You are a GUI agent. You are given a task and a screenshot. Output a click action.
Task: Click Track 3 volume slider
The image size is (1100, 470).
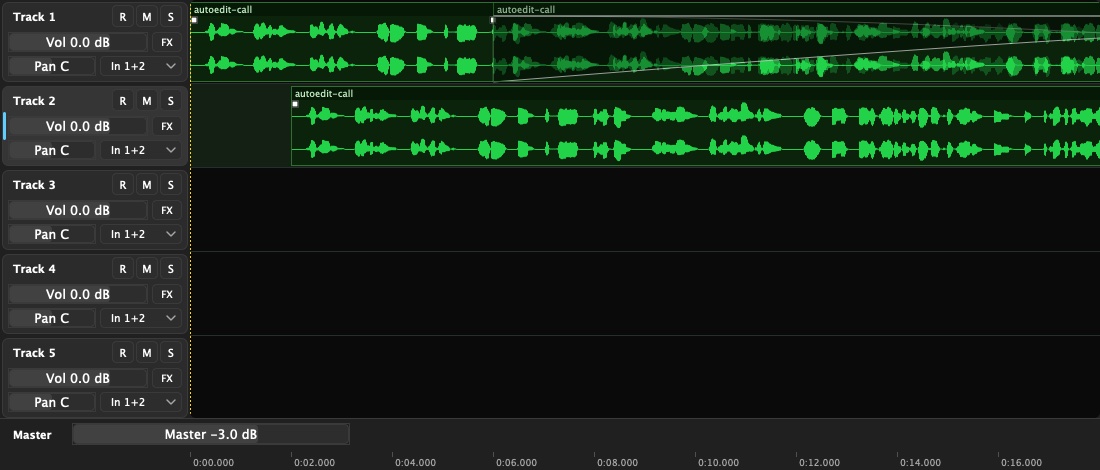coord(78,210)
